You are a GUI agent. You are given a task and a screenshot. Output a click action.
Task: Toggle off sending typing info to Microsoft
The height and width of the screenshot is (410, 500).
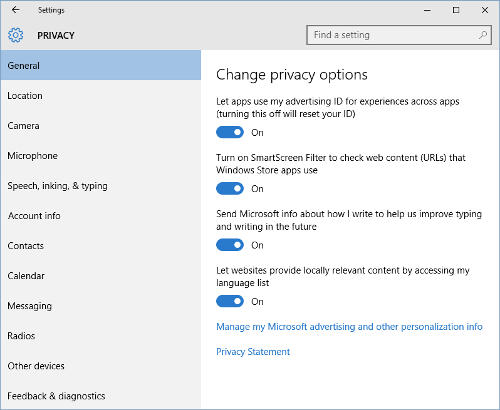click(x=230, y=245)
